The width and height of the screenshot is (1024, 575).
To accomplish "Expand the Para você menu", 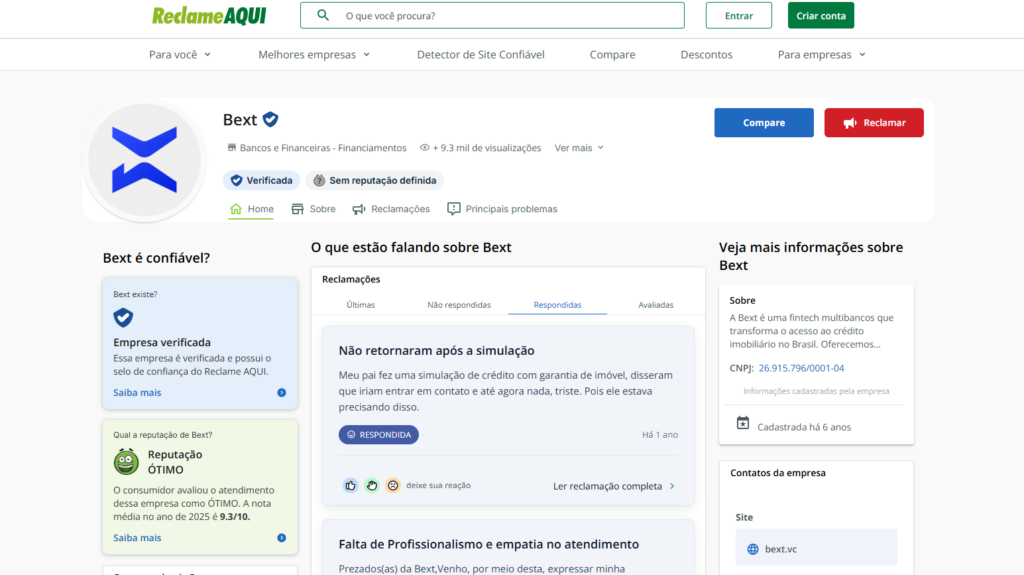I will (180, 55).
